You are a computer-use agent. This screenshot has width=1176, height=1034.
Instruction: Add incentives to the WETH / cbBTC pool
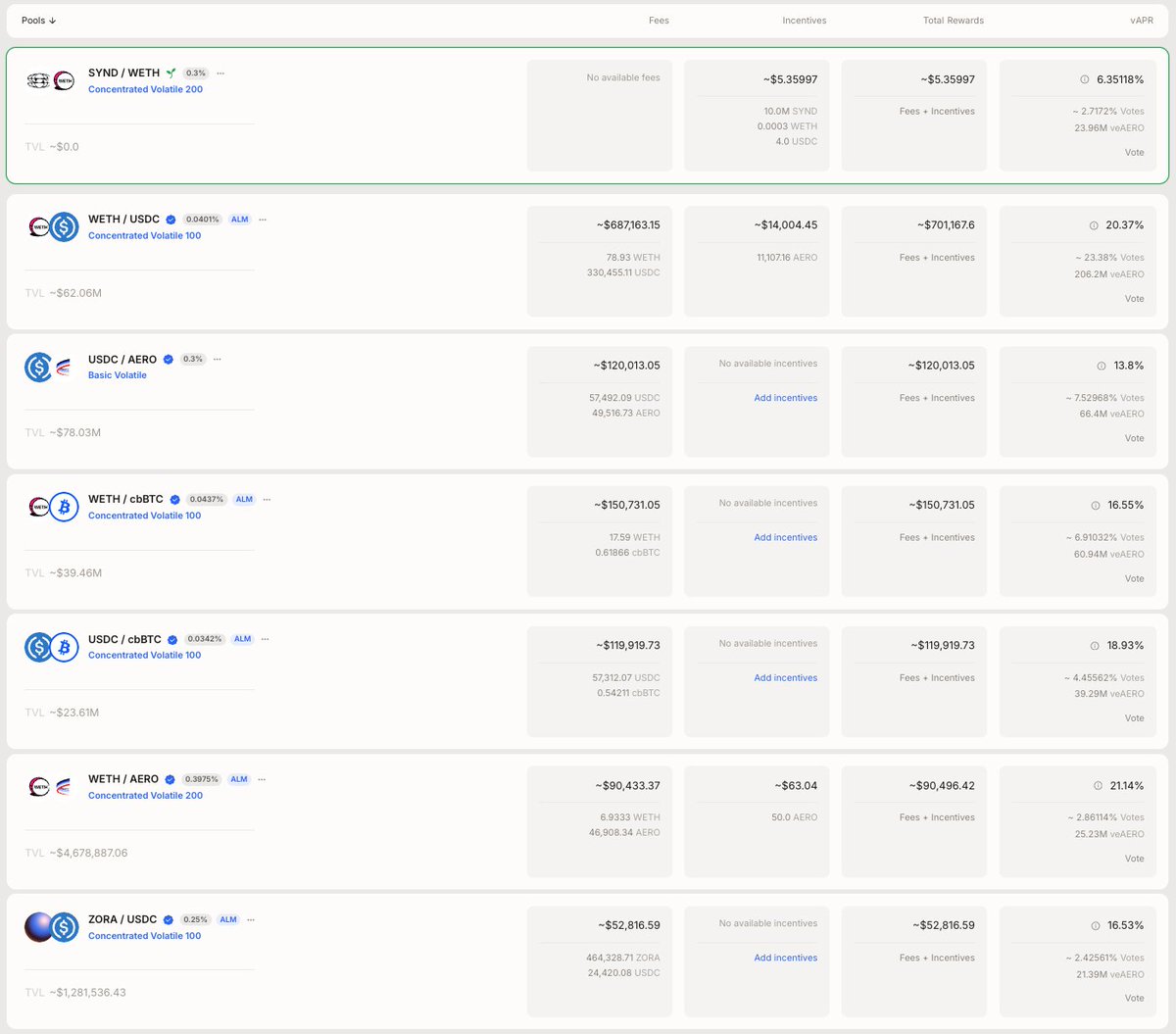tap(786, 538)
